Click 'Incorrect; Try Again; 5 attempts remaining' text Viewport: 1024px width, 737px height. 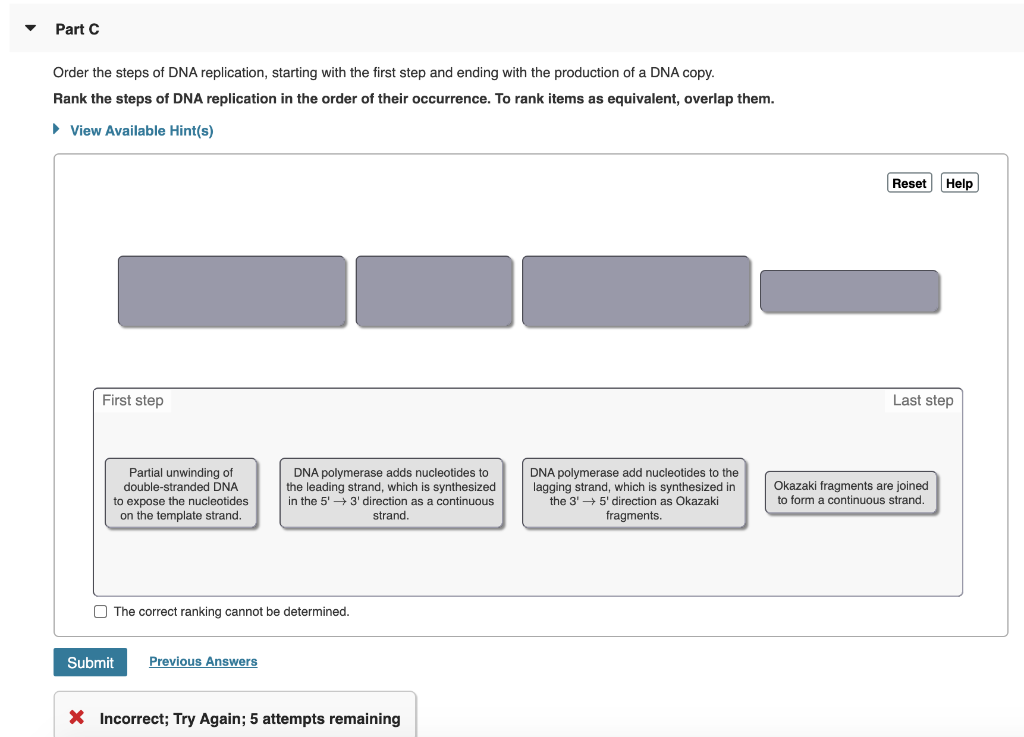click(250, 719)
